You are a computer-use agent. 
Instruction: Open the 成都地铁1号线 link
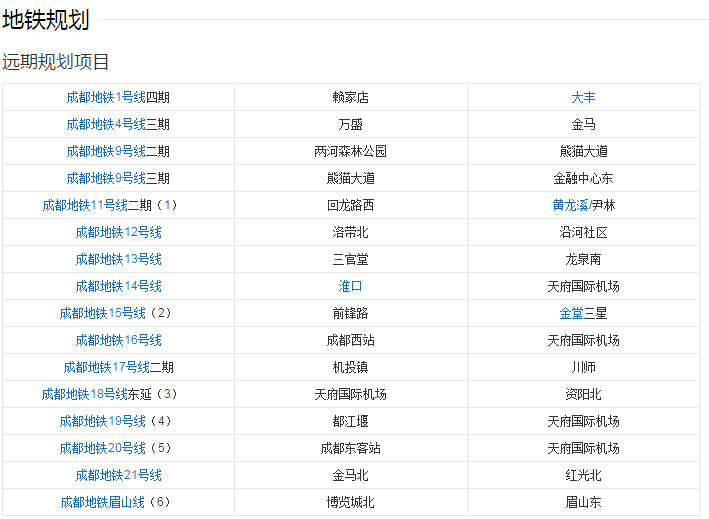point(106,97)
